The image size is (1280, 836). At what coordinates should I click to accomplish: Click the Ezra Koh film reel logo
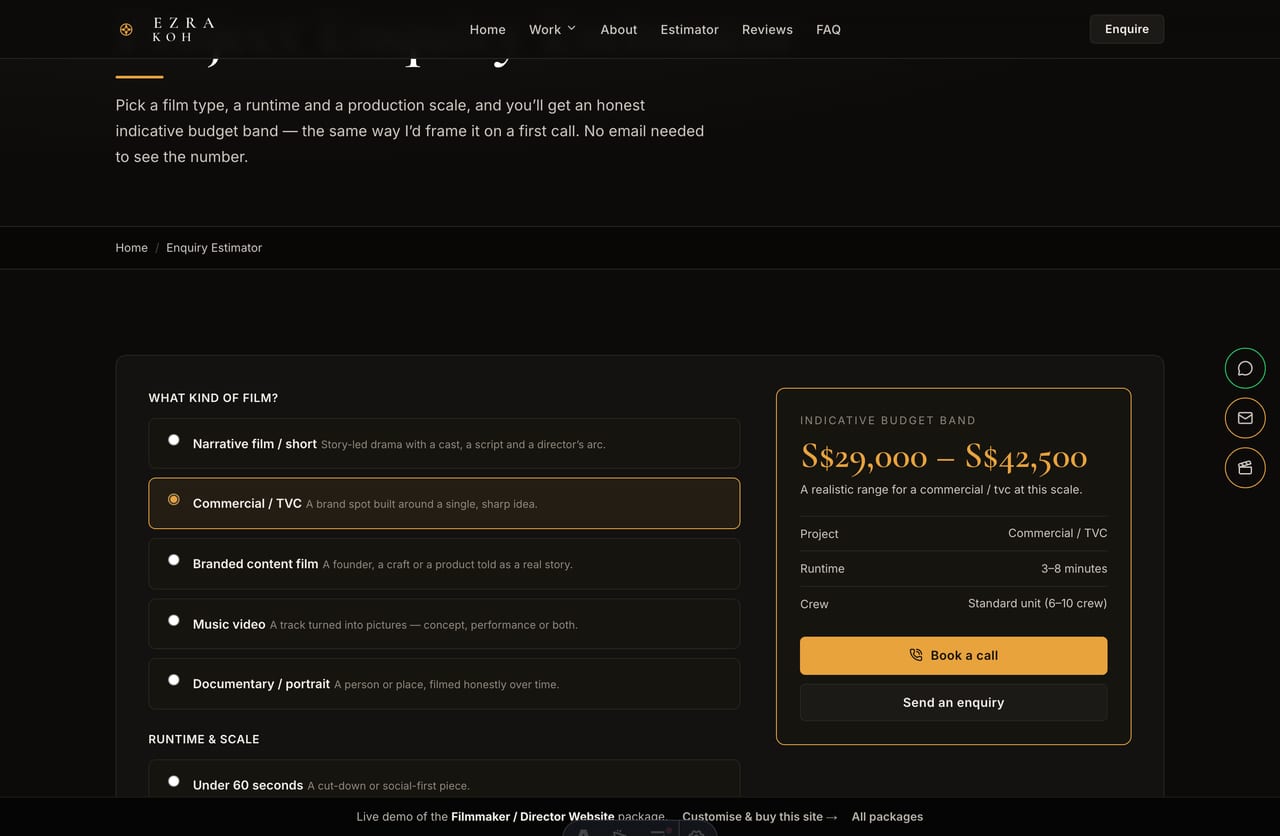126,29
